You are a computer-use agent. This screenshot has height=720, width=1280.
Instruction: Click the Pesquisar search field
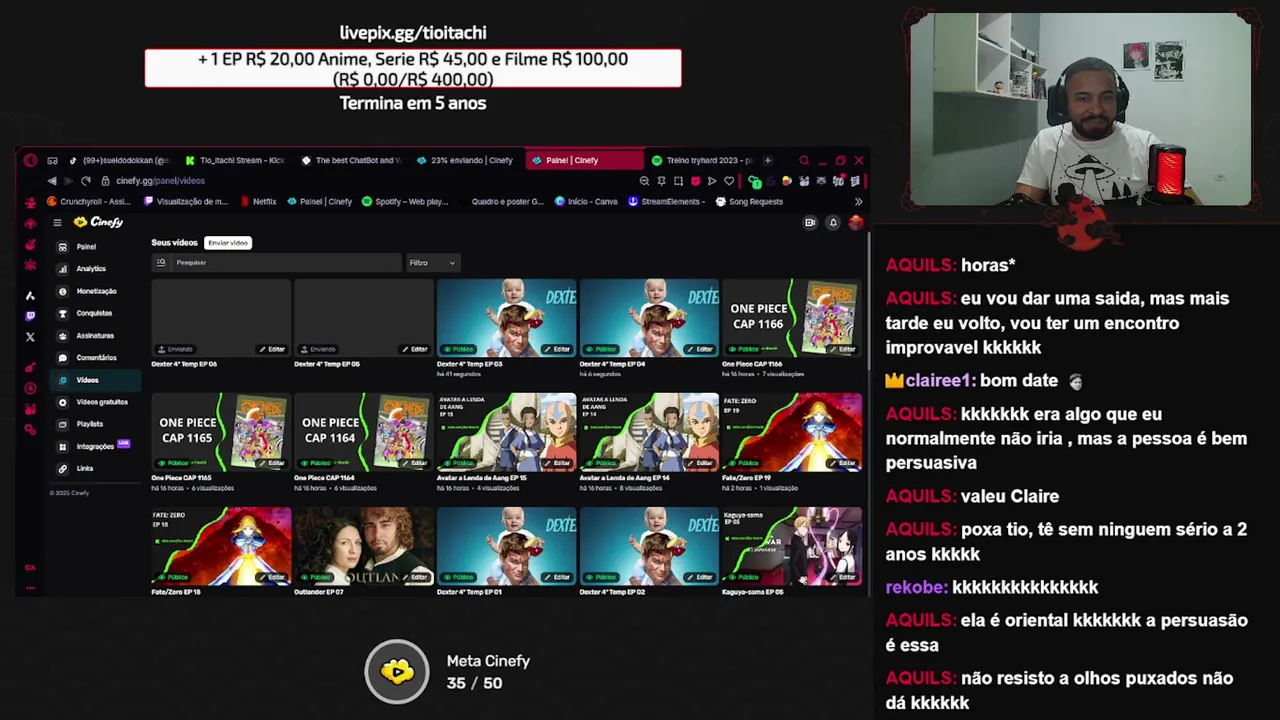click(x=287, y=263)
